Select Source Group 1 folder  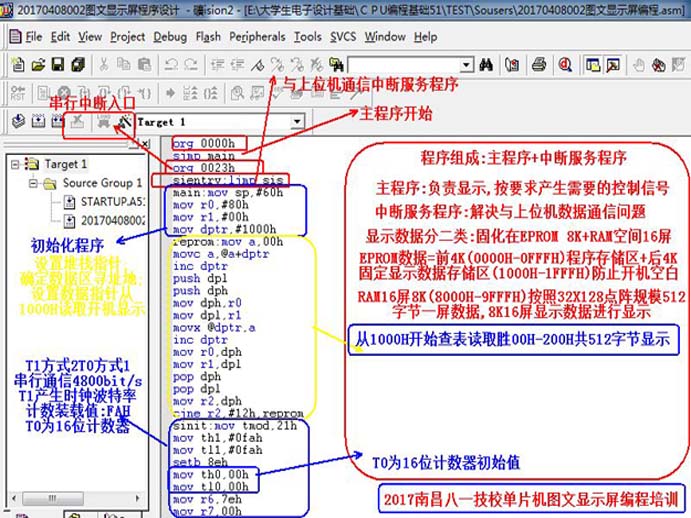point(102,183)
